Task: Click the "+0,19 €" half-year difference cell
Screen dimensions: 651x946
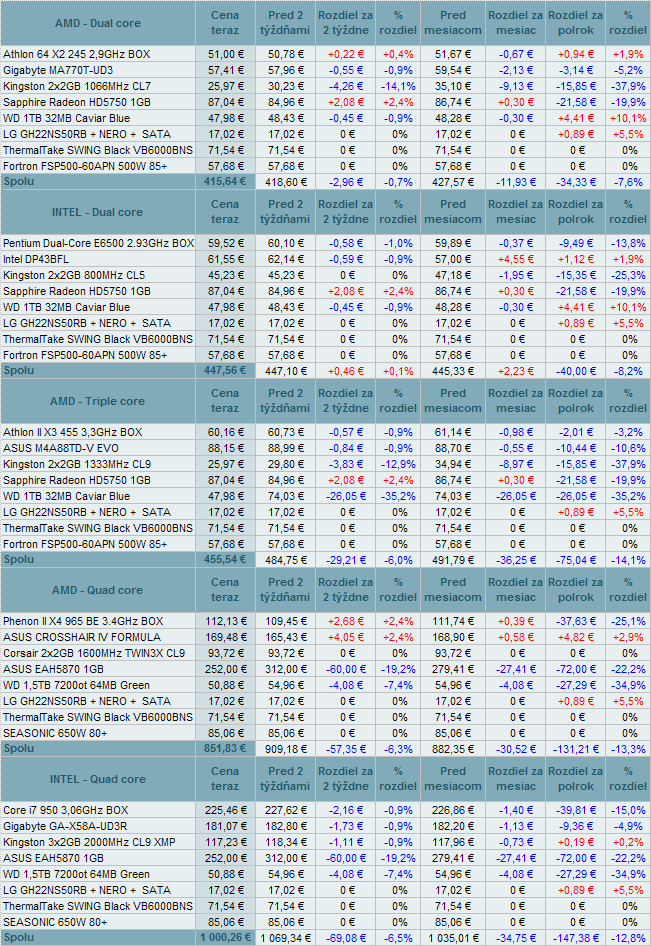Action: click(576, 842)
